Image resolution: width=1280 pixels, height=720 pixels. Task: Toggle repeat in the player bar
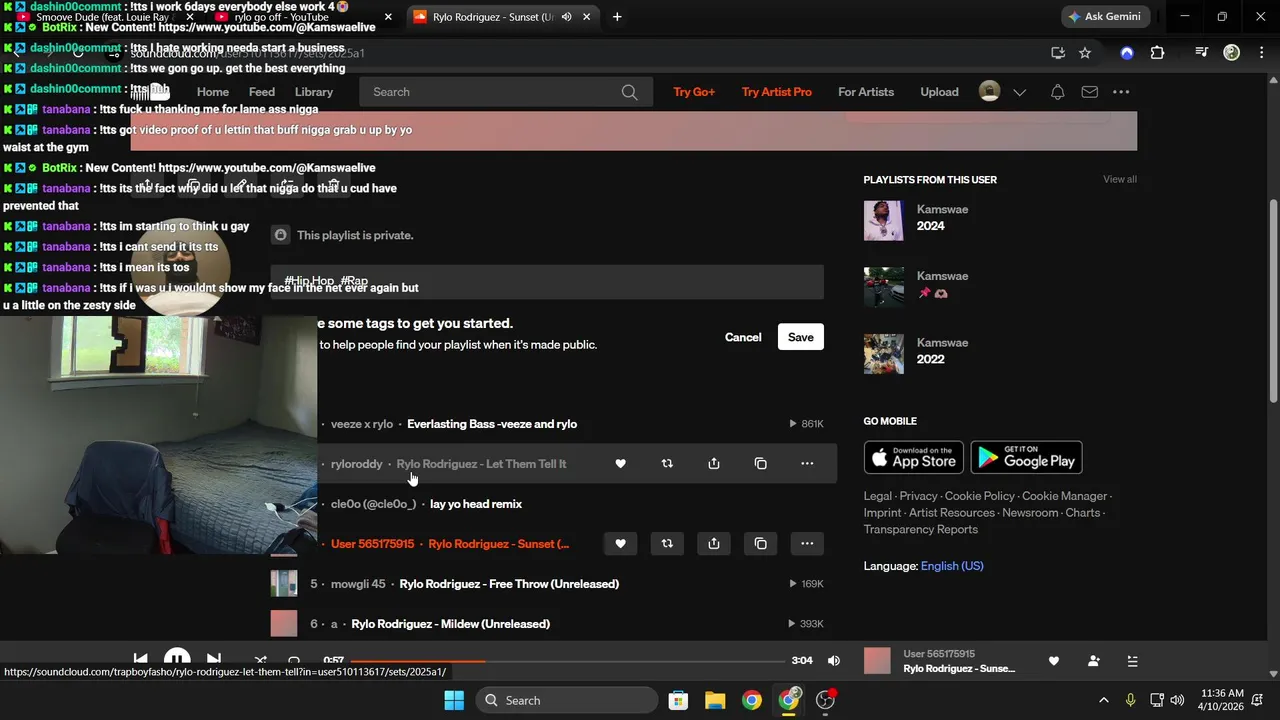coord(294,661)
